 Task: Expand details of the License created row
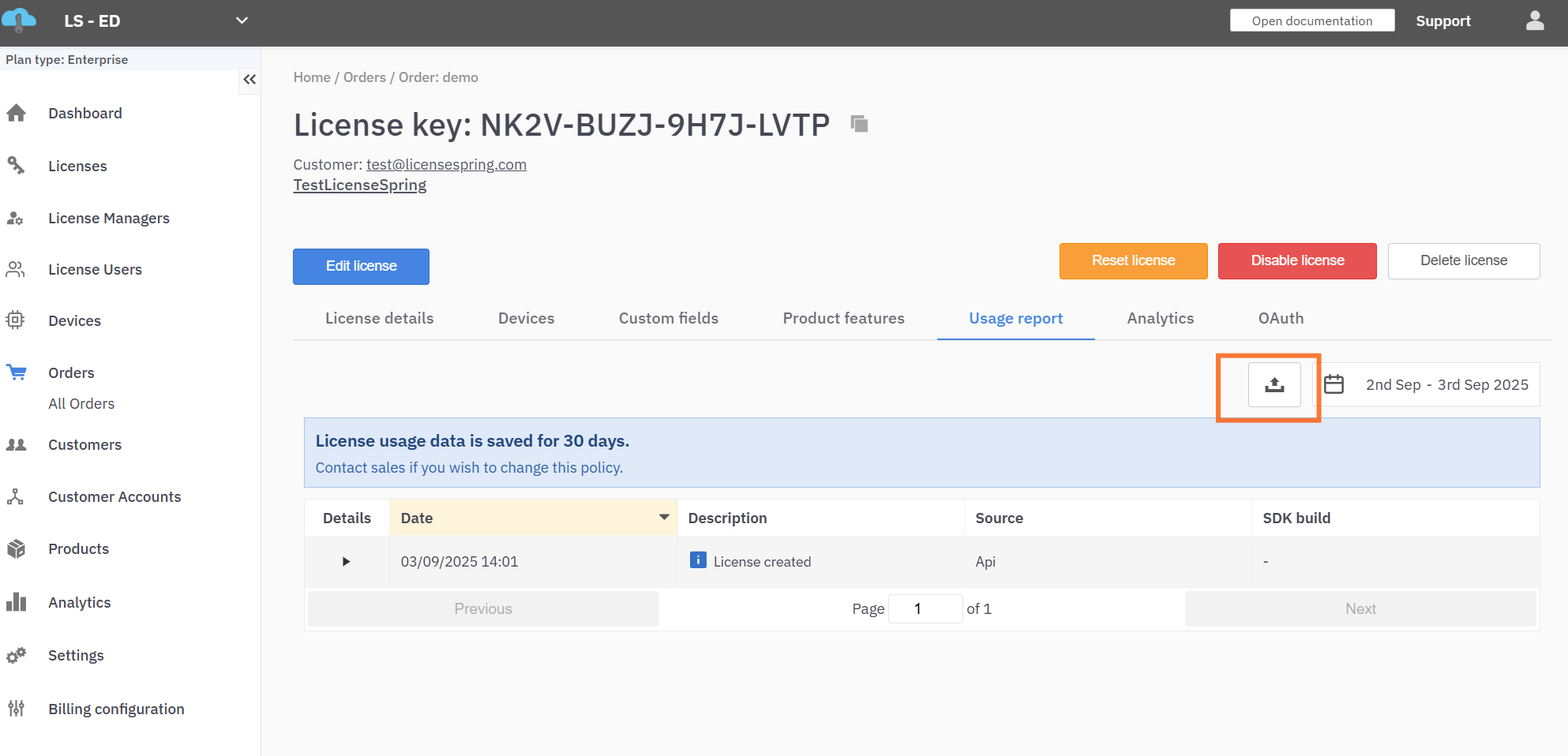[346, 562]
